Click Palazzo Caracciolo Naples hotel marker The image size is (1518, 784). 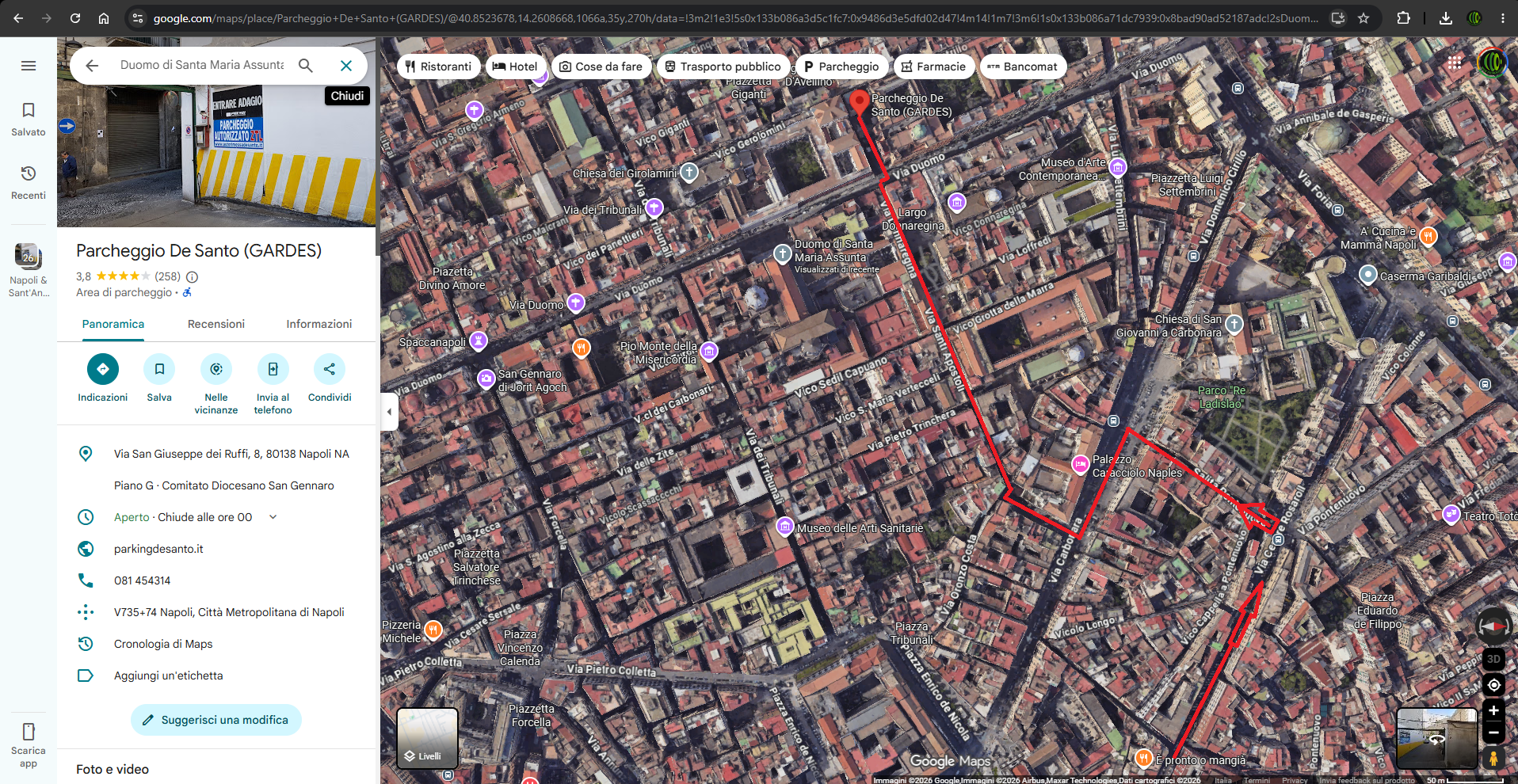tap(1080, 464)
